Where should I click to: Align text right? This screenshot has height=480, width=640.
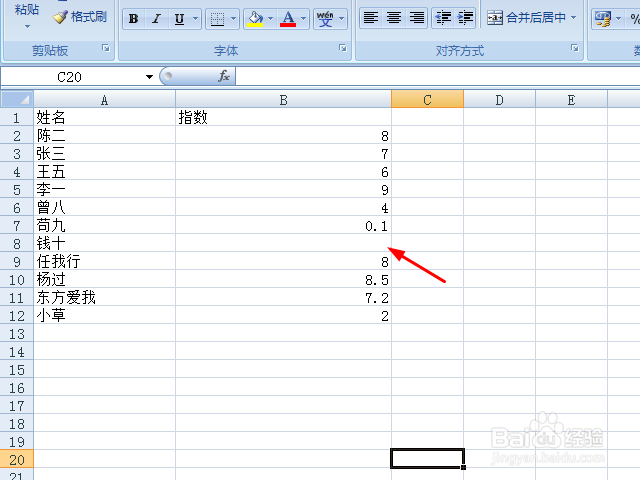pyautogui.click(x=417, y=18)
